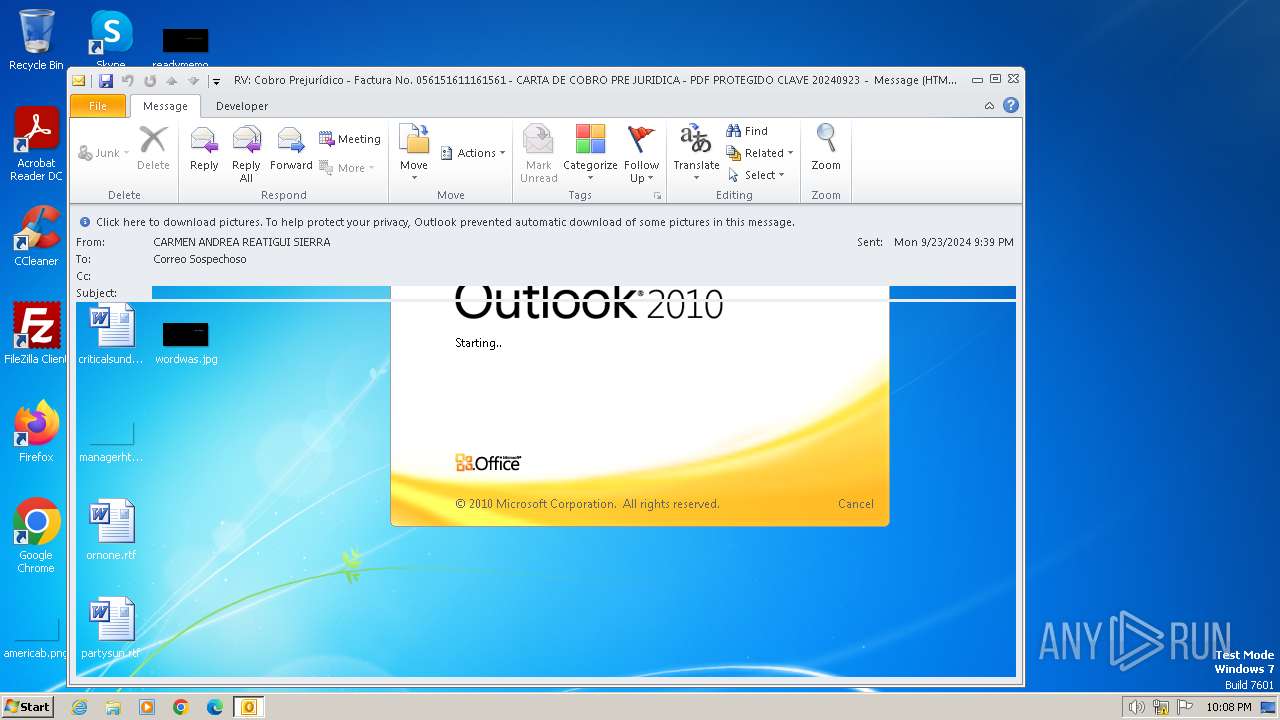The width and height of the screenshot is (1280, 720).
Task: Open Follow Up flag options
Action: pyautogui.click(x=641, y=154)
